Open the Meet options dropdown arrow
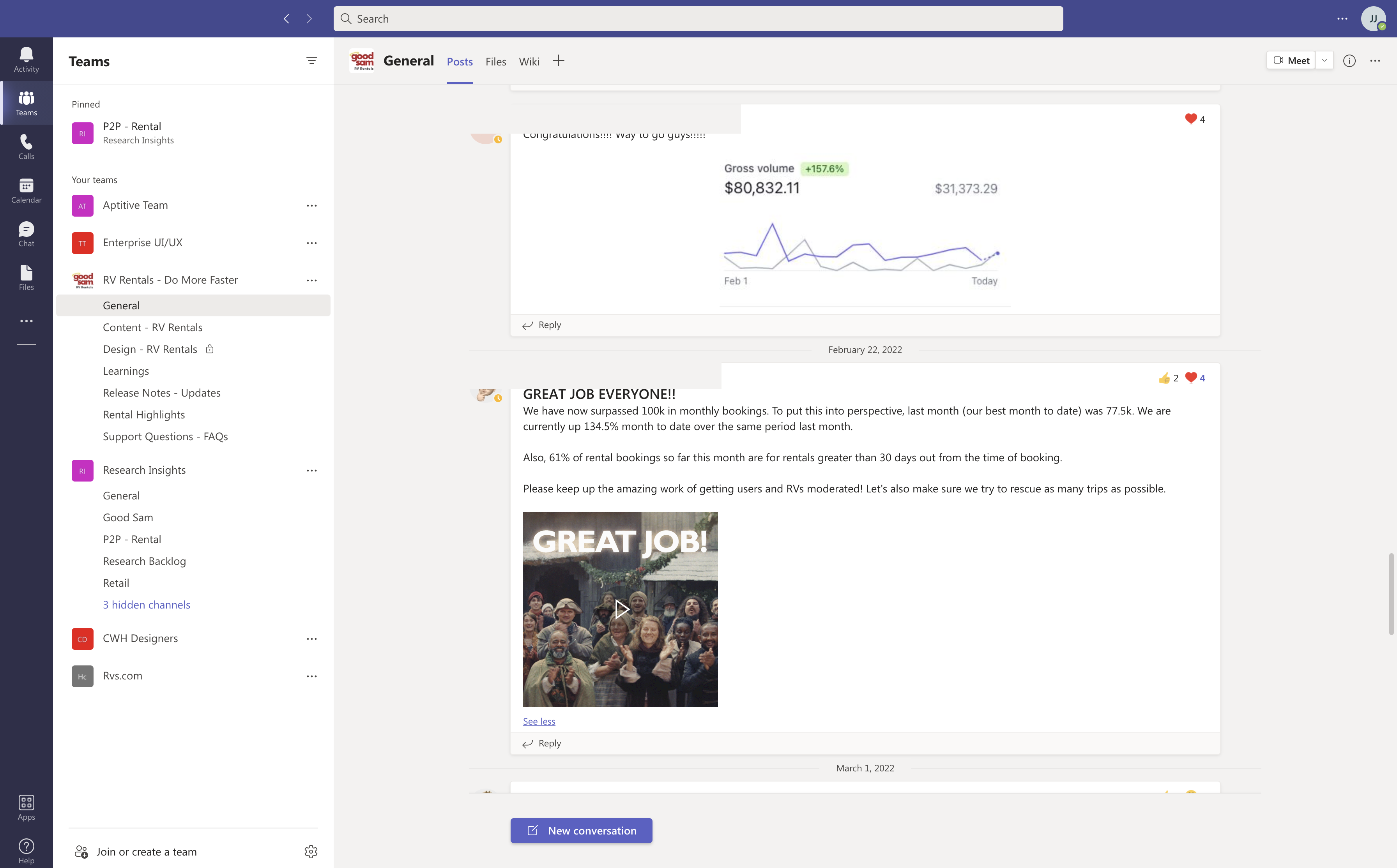The width and height of the screenshot is (1397, 868). coord(1324,60)
